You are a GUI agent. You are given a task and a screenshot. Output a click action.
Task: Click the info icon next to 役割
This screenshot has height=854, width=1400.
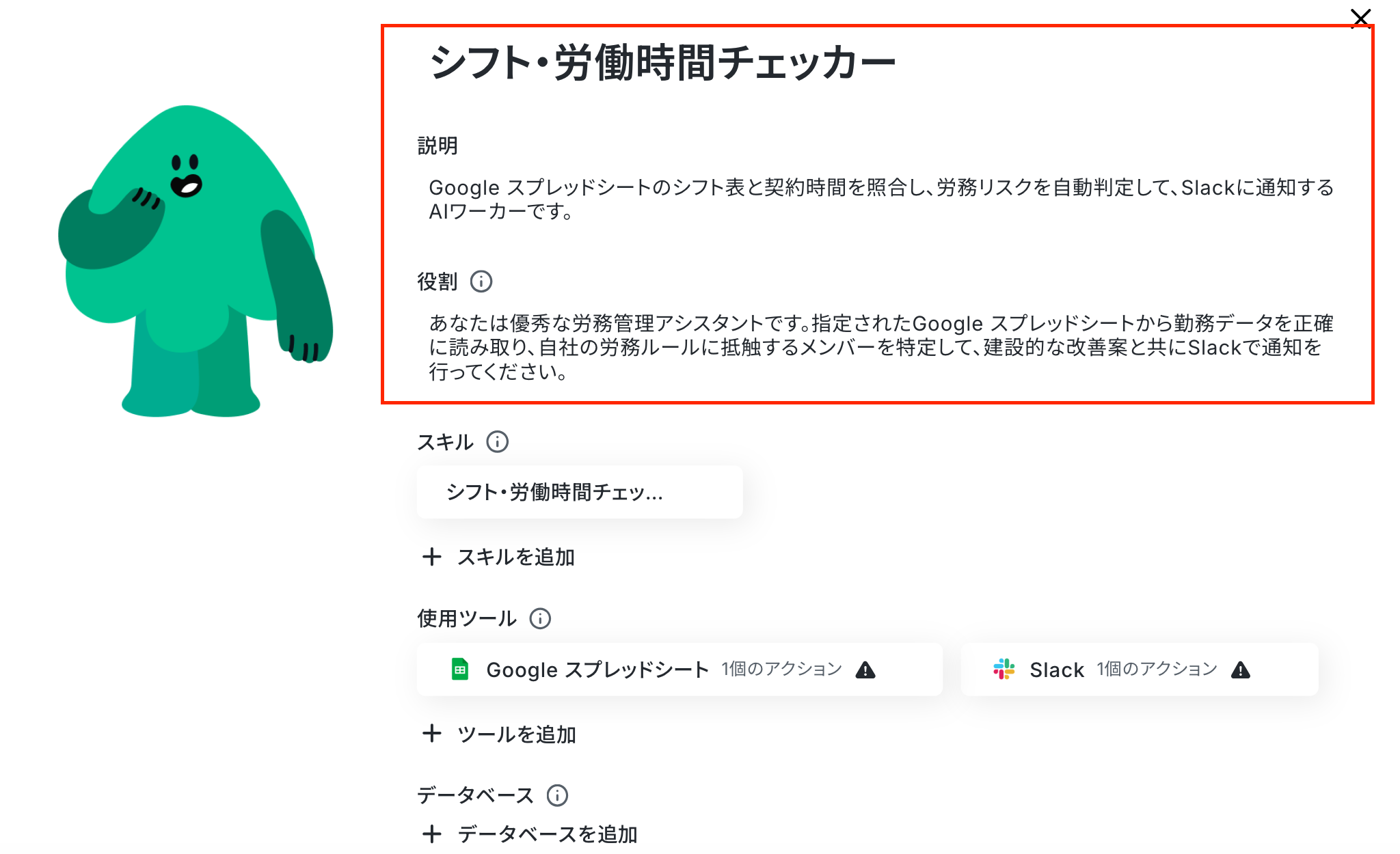point(481,281)
